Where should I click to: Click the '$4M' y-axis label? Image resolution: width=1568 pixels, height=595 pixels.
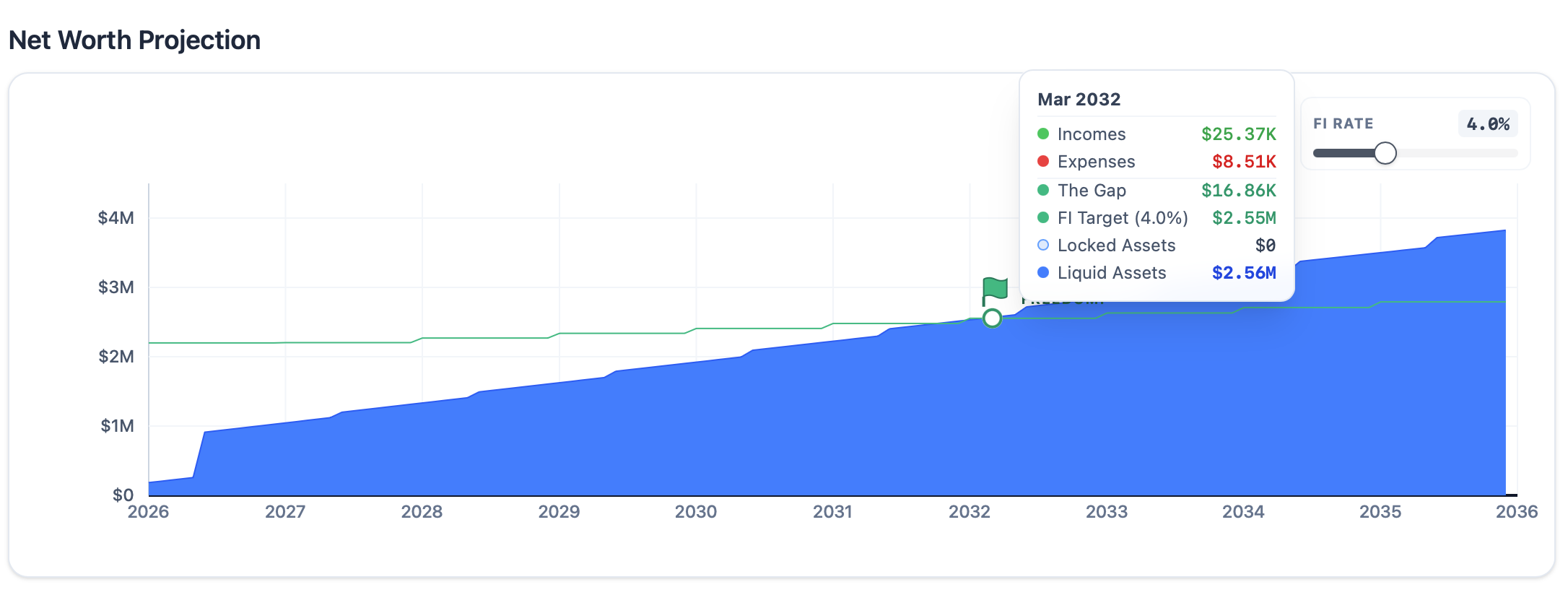coord(116,218)
